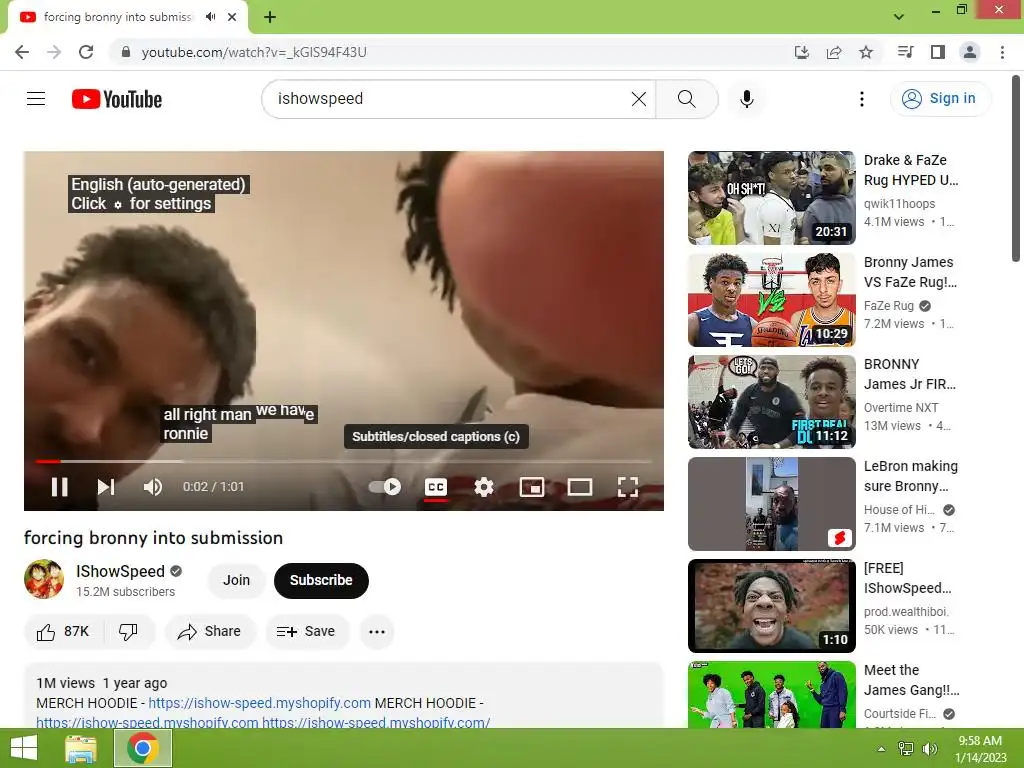Open the YouTube guide hamburger menu
Screen dimensions: 1024x768
tap(36, 99)
